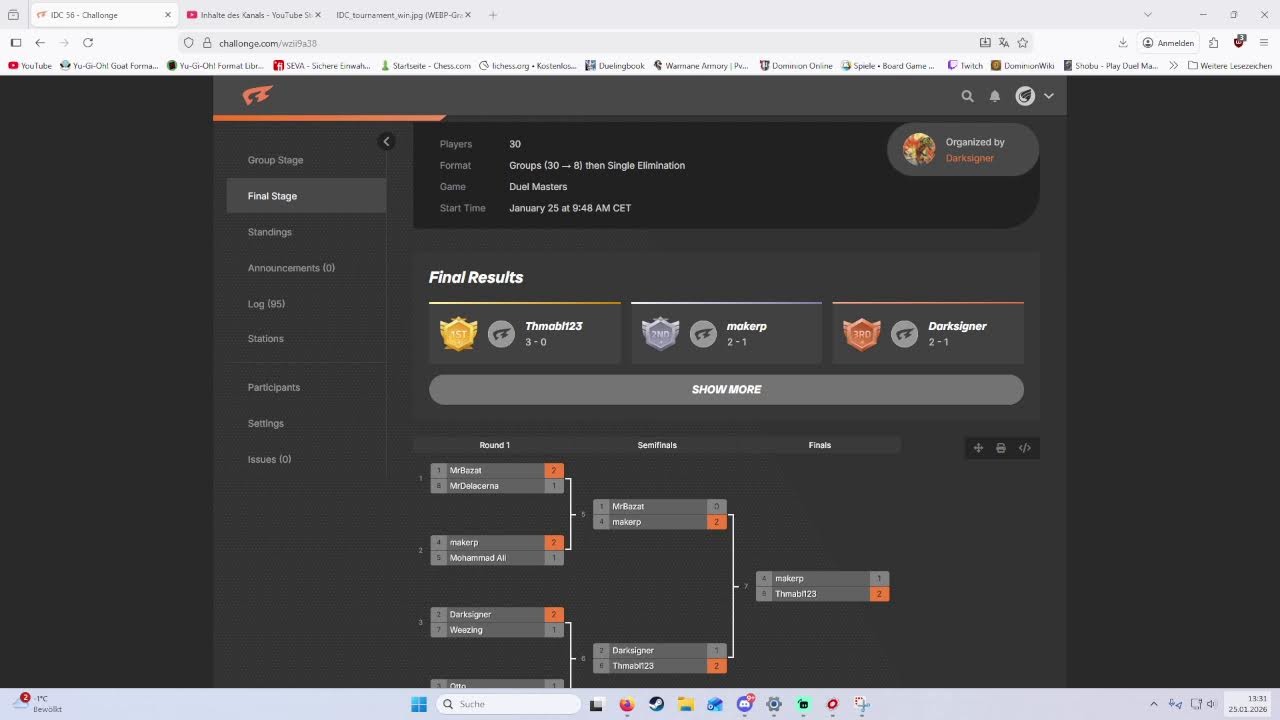Bookmark this page with star icon

click(1022, 43)
